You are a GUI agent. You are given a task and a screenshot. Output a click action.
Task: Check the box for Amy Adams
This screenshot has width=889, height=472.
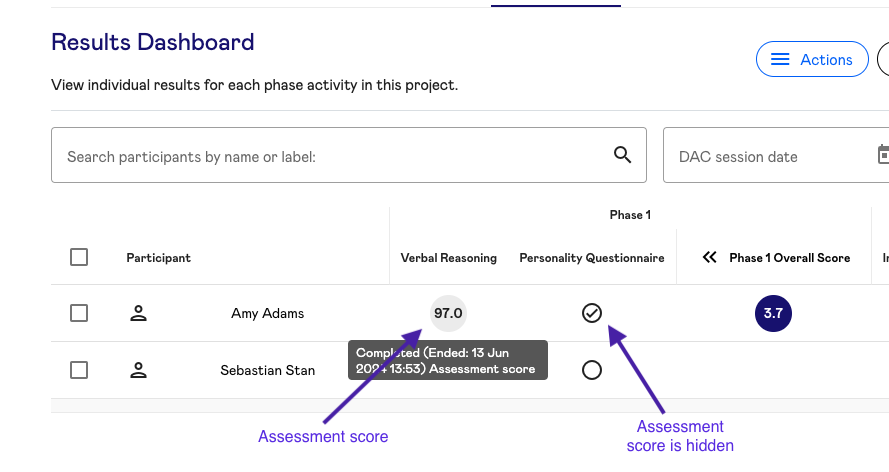click(x=79, y=313)
